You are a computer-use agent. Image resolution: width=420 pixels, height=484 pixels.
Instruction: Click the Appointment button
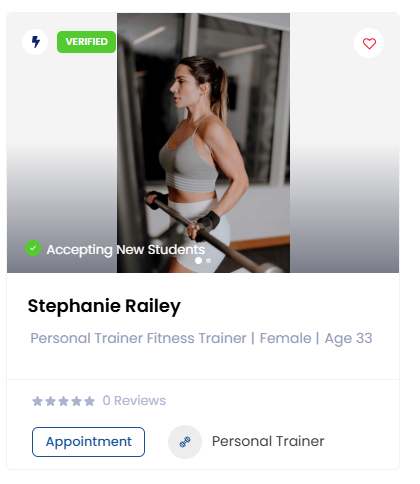click(x=88, y=442)
